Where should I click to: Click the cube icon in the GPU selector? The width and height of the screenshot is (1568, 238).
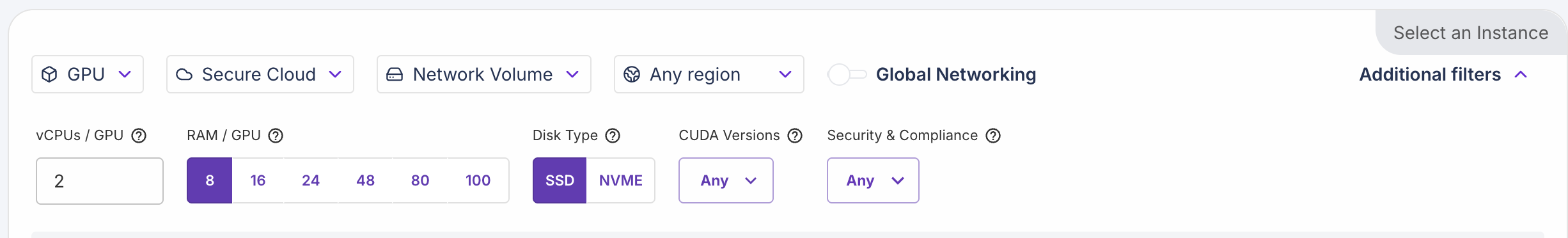tap(49, 74)
